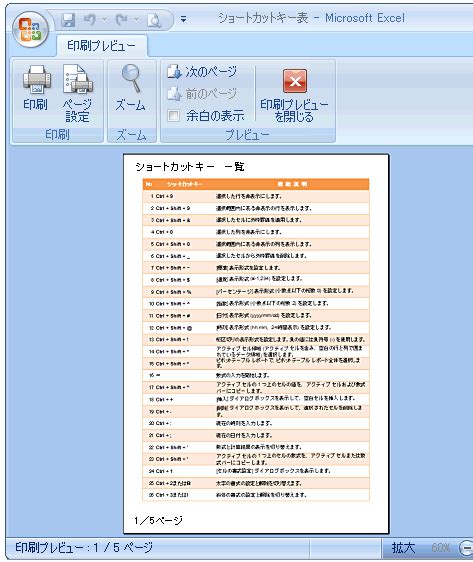The width and height of the screenshot is (473, 562).
Task: Click the 拡大 zoom label in status bar
Action: pyautogui.click(x=403, y=548)
